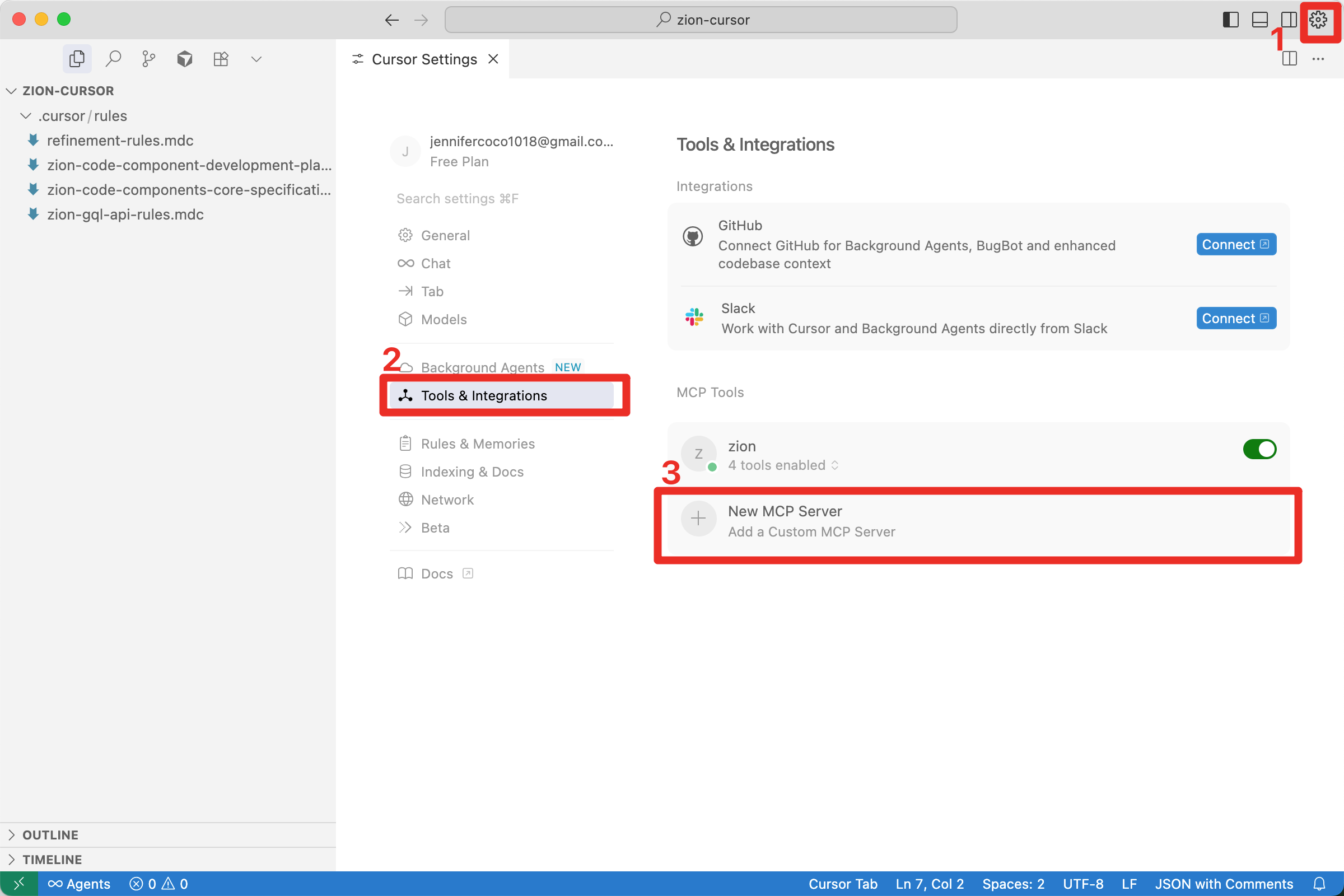Image resolution: width=1344 pixels, height=896 pixels.
Task: Open the remote window status bar button
Action: click(19, 884)
